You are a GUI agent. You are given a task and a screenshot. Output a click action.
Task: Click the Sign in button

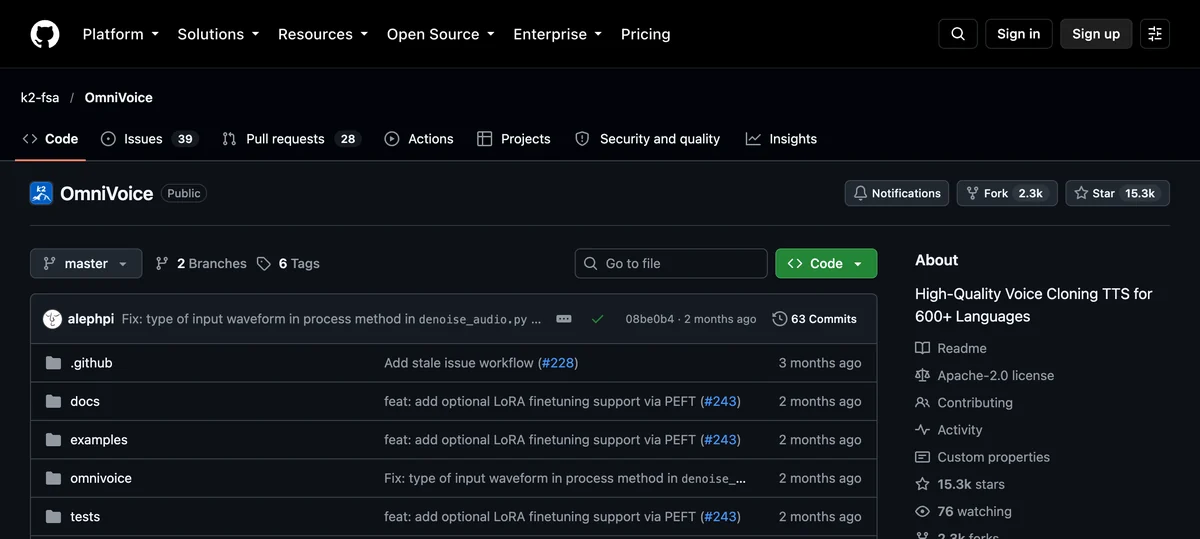point(1019,34)
